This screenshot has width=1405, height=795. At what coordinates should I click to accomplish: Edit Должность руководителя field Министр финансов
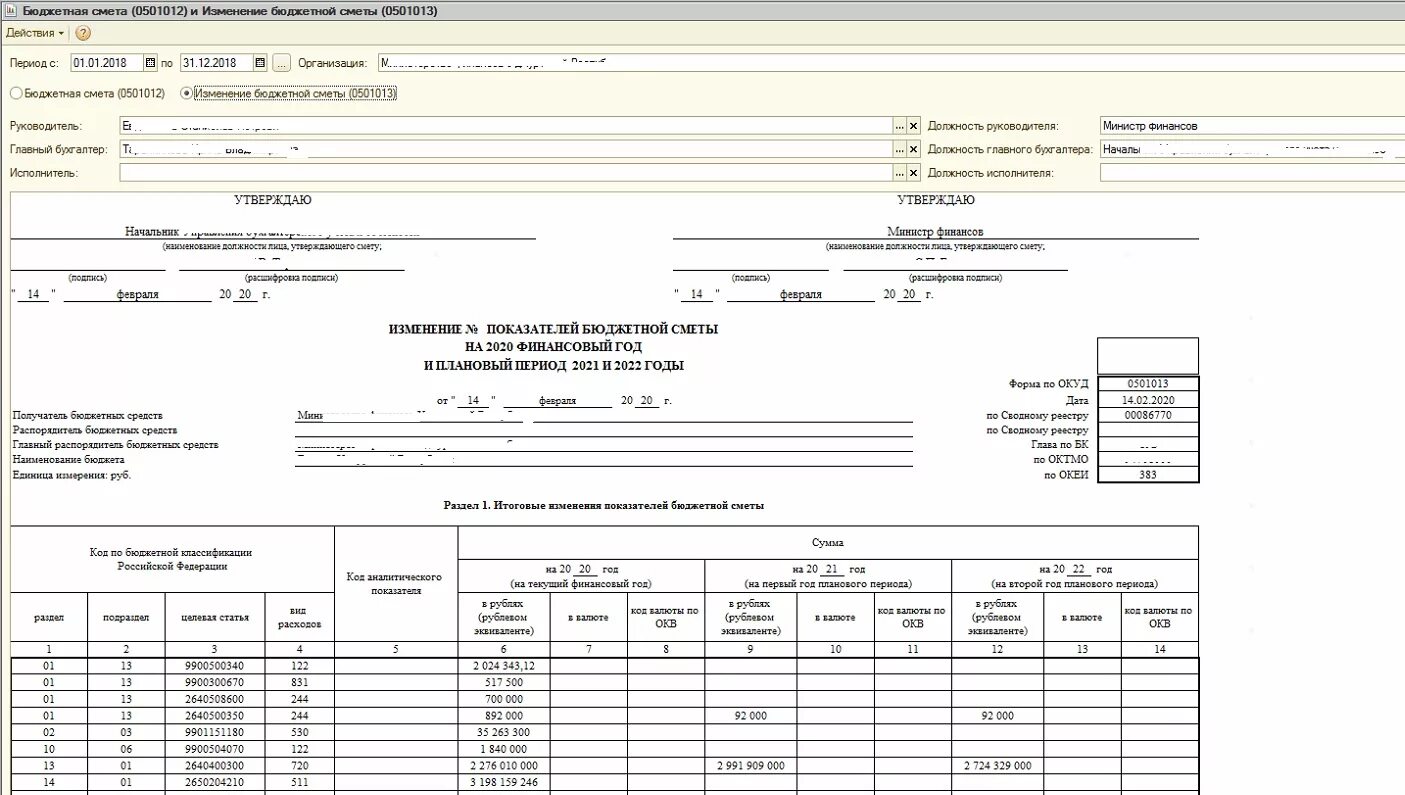click(x=1252, y=126)
